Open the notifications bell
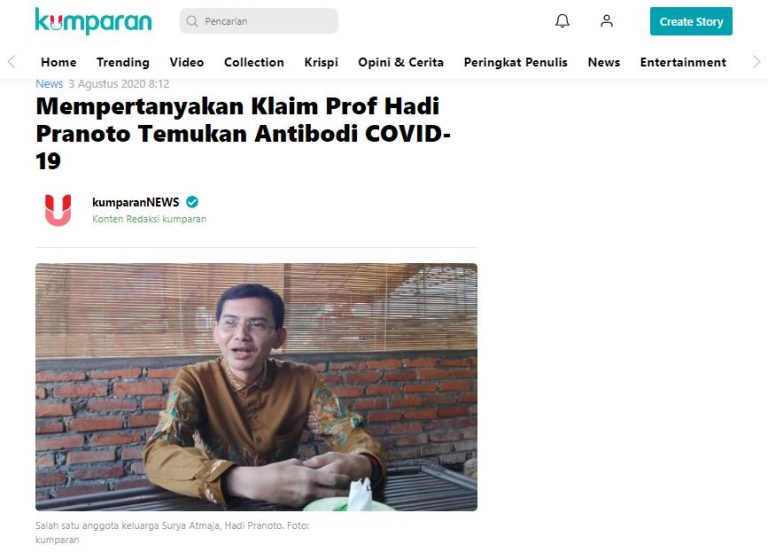The image size is (768, 552). 562,21
